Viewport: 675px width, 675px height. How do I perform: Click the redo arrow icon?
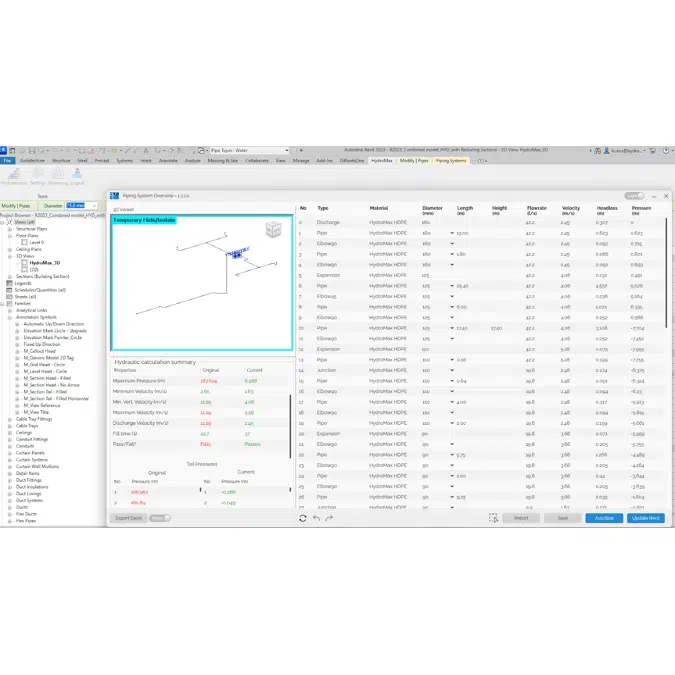point(330,518)
